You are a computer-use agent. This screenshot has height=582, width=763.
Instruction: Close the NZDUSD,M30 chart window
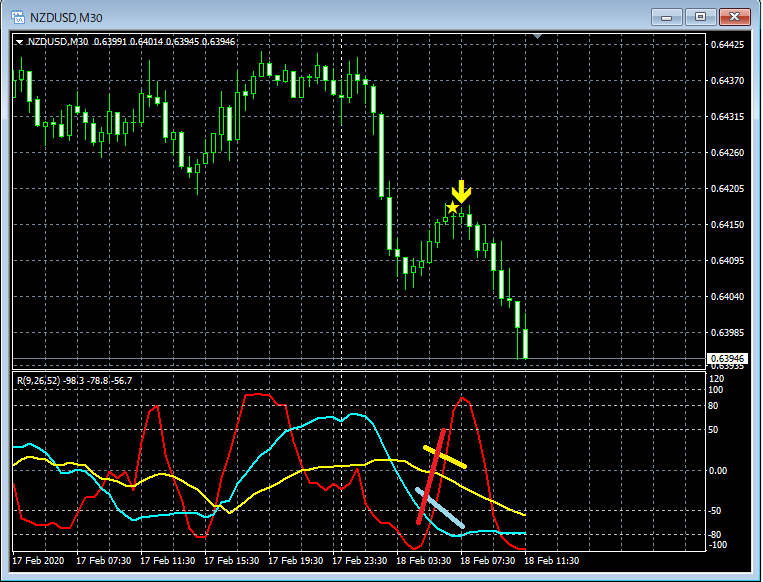(x=734, y=17)
